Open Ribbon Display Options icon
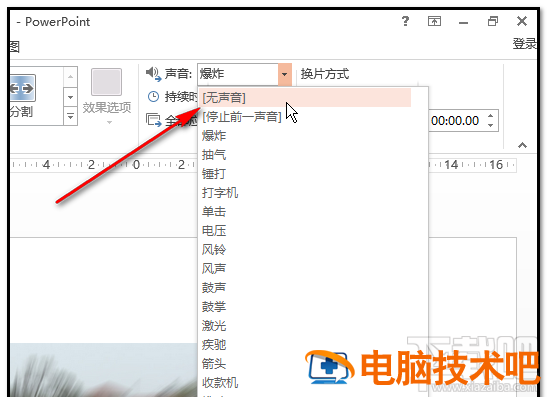Image resolution: width=547 pixels, height=397 pixels. 434,21
